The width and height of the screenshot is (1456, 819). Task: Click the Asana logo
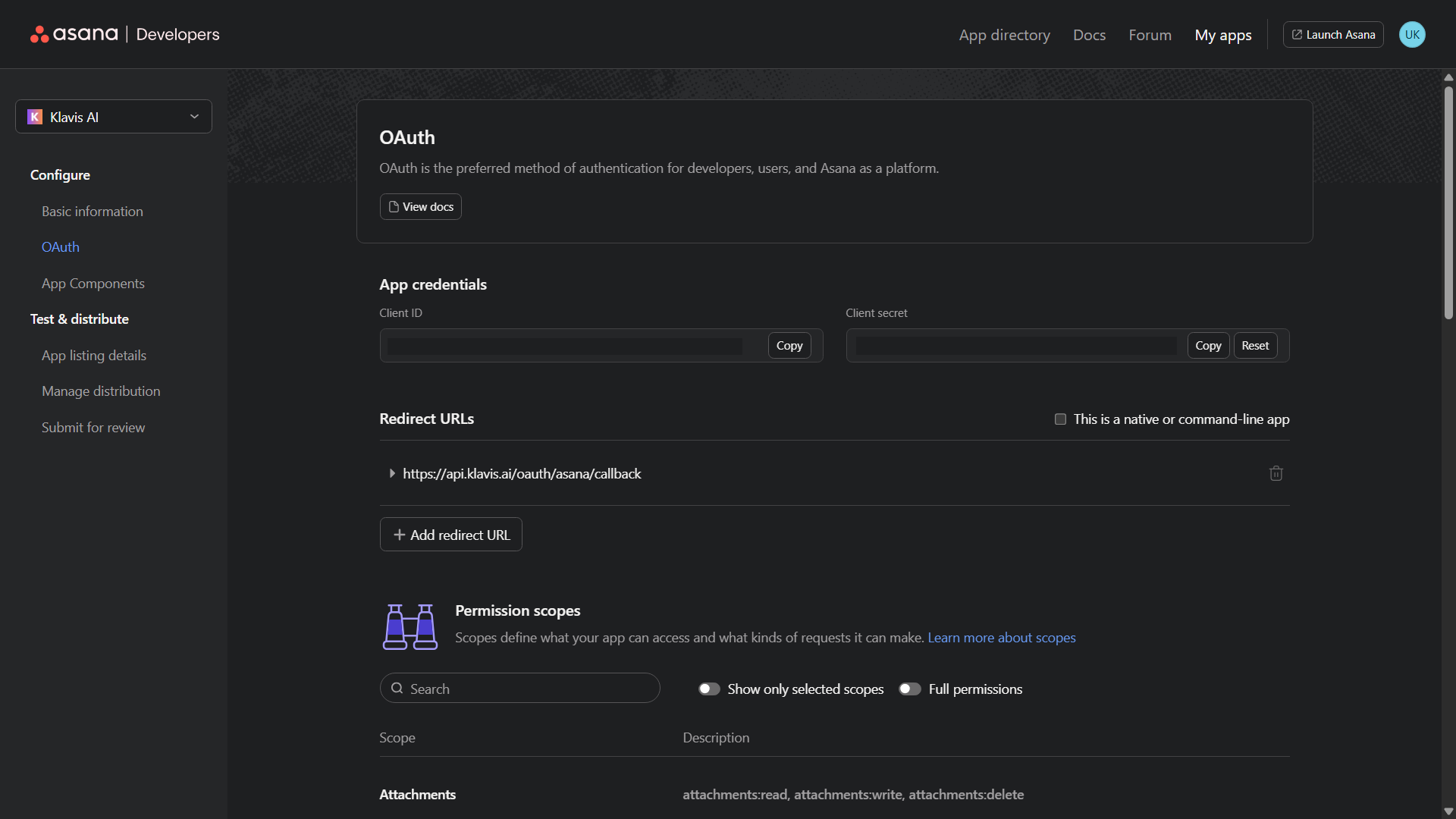(x=74, y=34)
